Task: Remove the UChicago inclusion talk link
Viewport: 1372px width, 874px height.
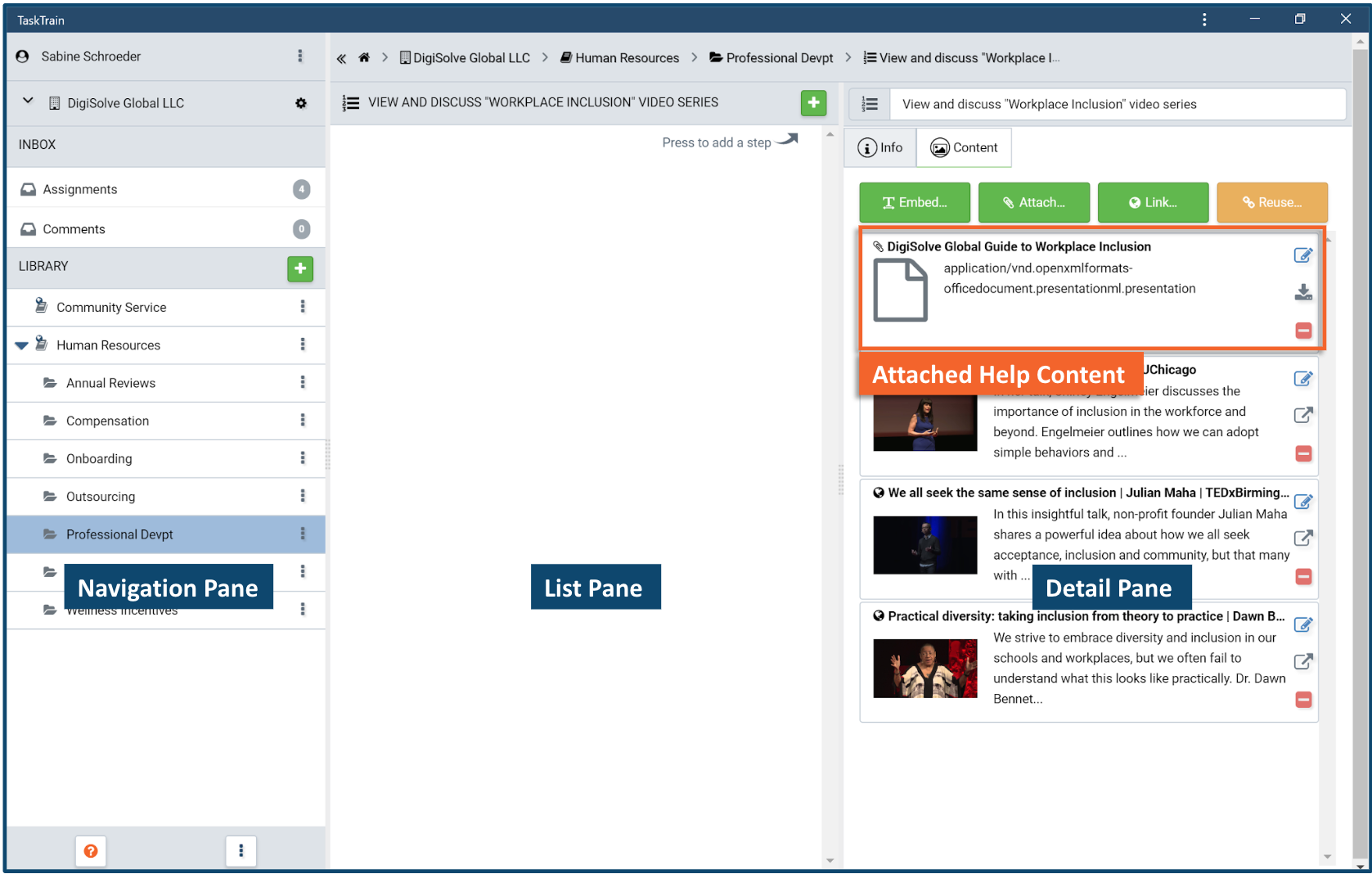Action: pyautogui.click(x=1304, y=453)
